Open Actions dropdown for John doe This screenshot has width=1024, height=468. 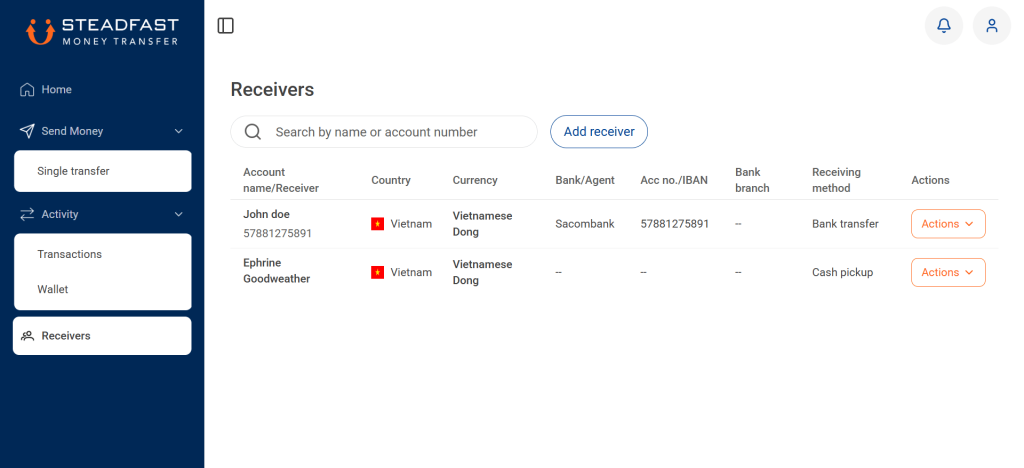(948, 224)
